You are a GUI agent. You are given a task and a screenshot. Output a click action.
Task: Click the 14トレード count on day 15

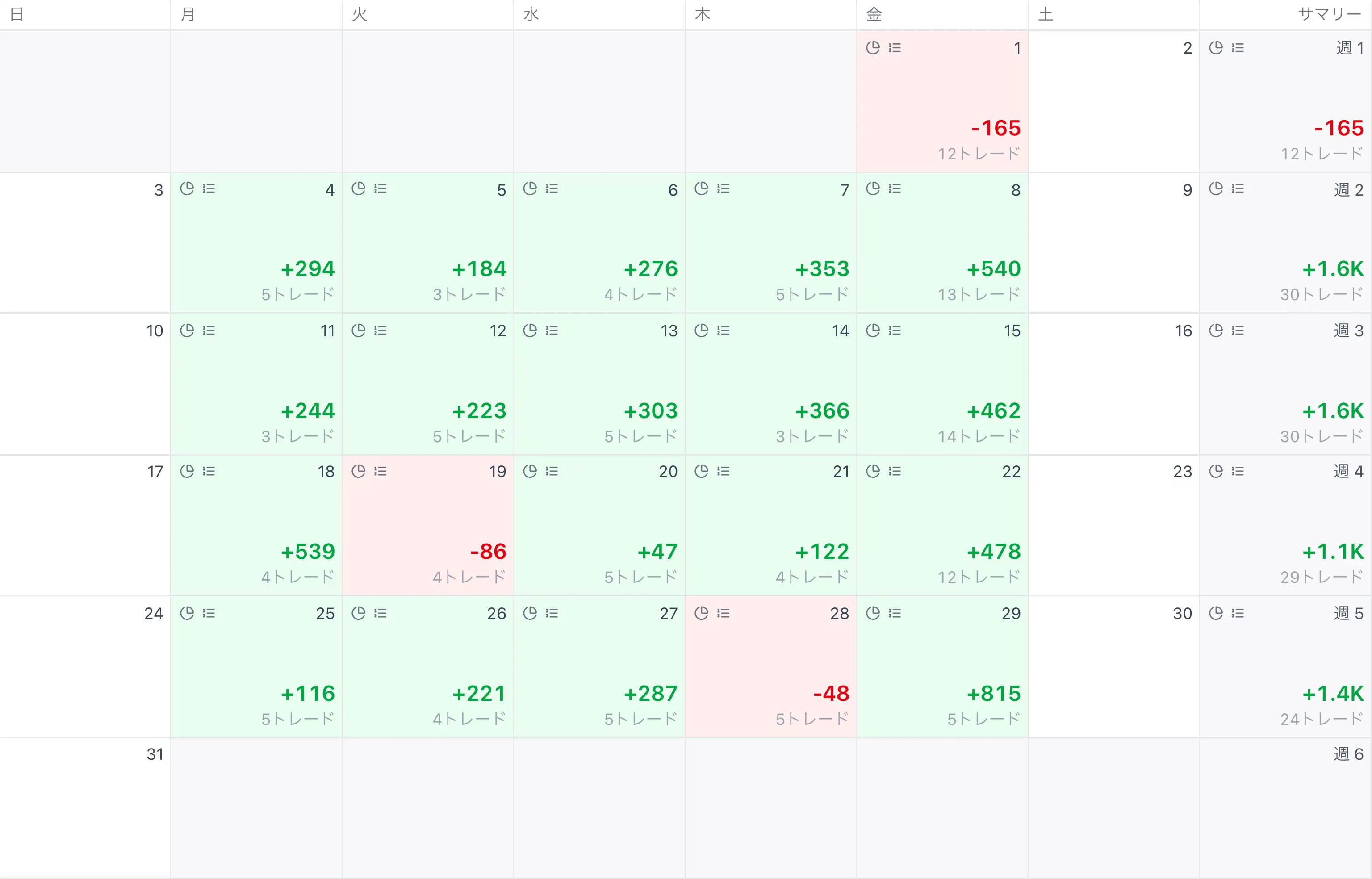(x=978, y=436)
